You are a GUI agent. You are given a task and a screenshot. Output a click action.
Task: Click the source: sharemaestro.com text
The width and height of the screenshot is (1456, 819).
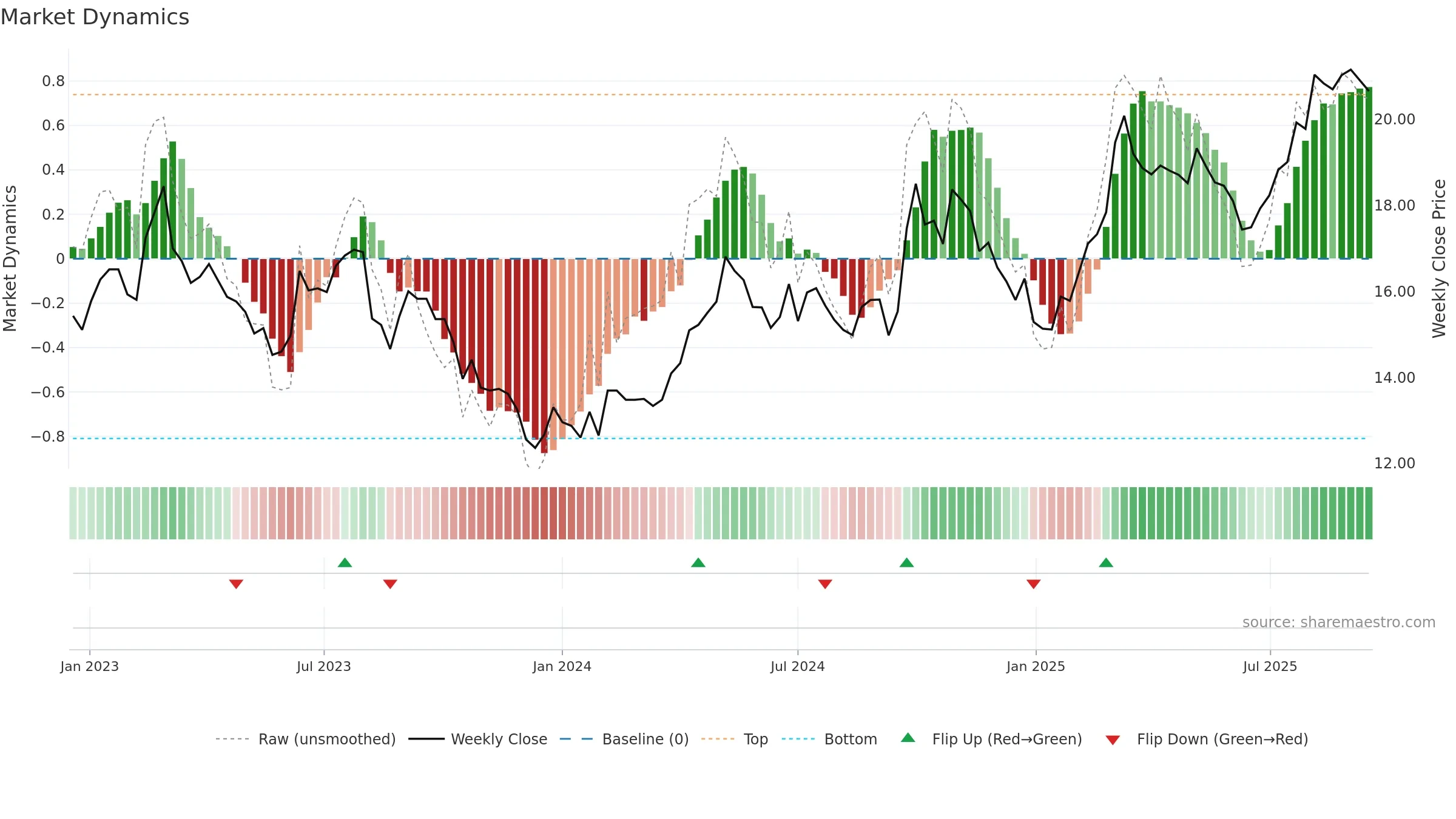point(1339,622)
